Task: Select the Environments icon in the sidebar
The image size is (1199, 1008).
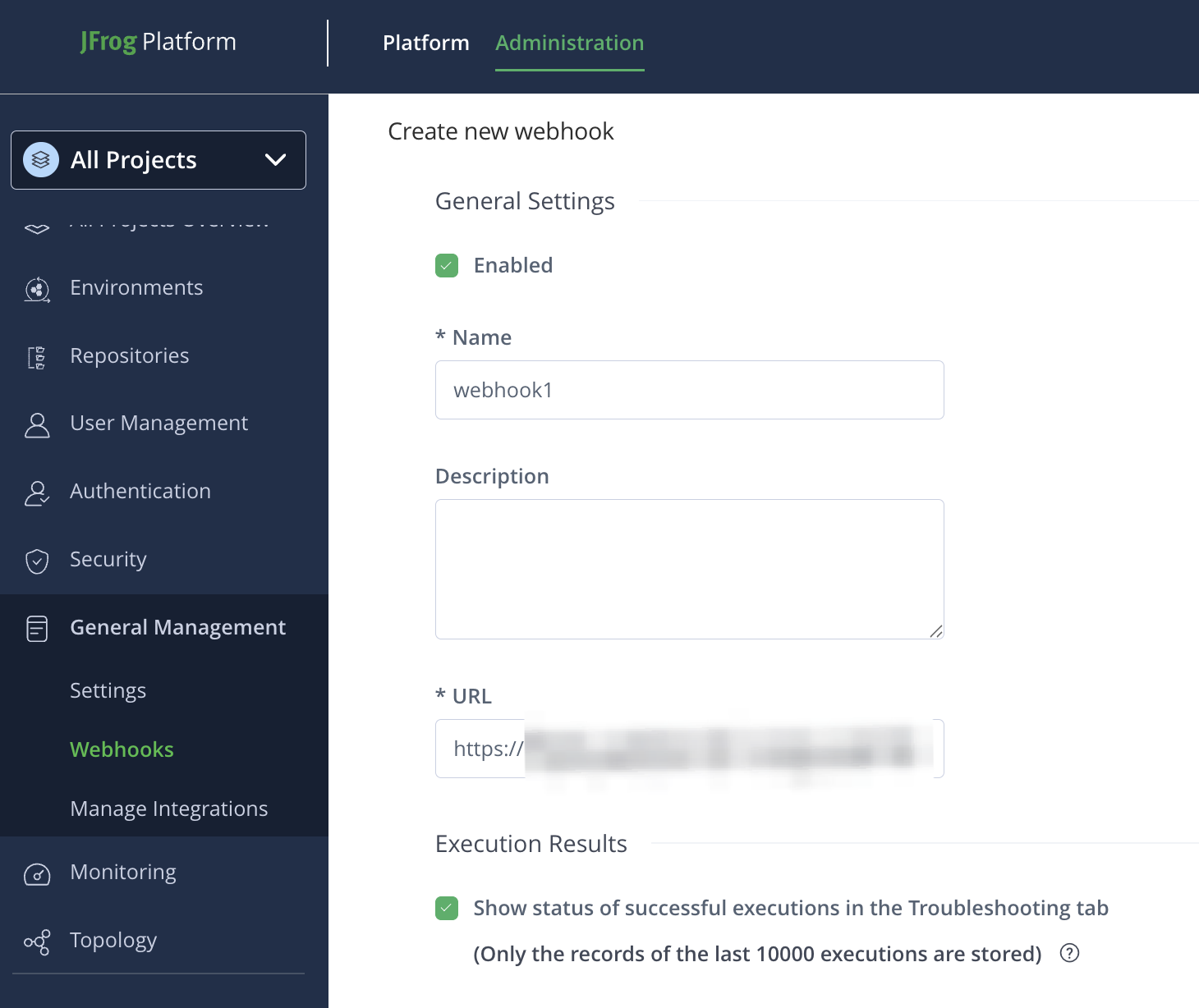Action: [36, 289]
